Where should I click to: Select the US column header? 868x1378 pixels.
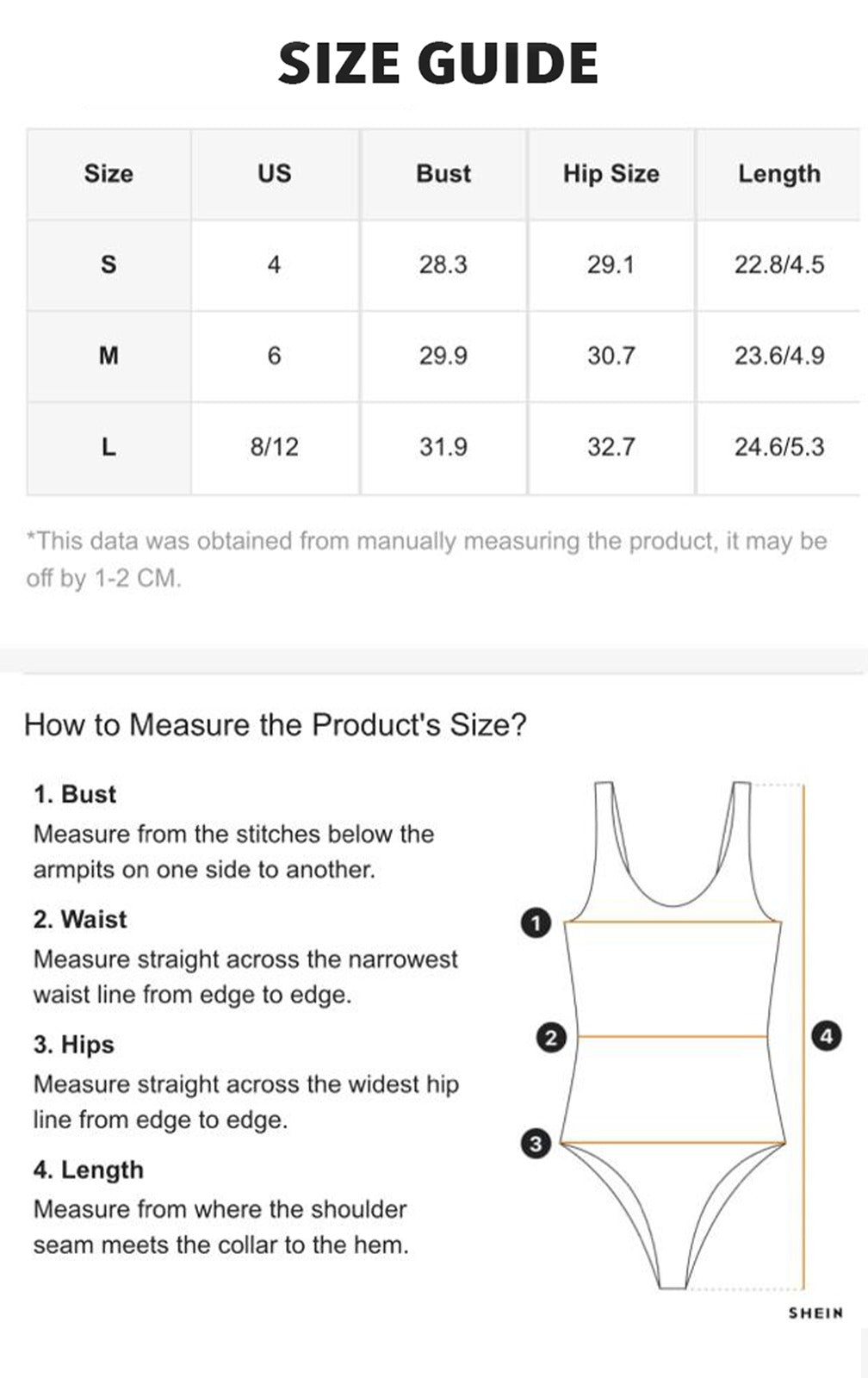click(274, 174)
